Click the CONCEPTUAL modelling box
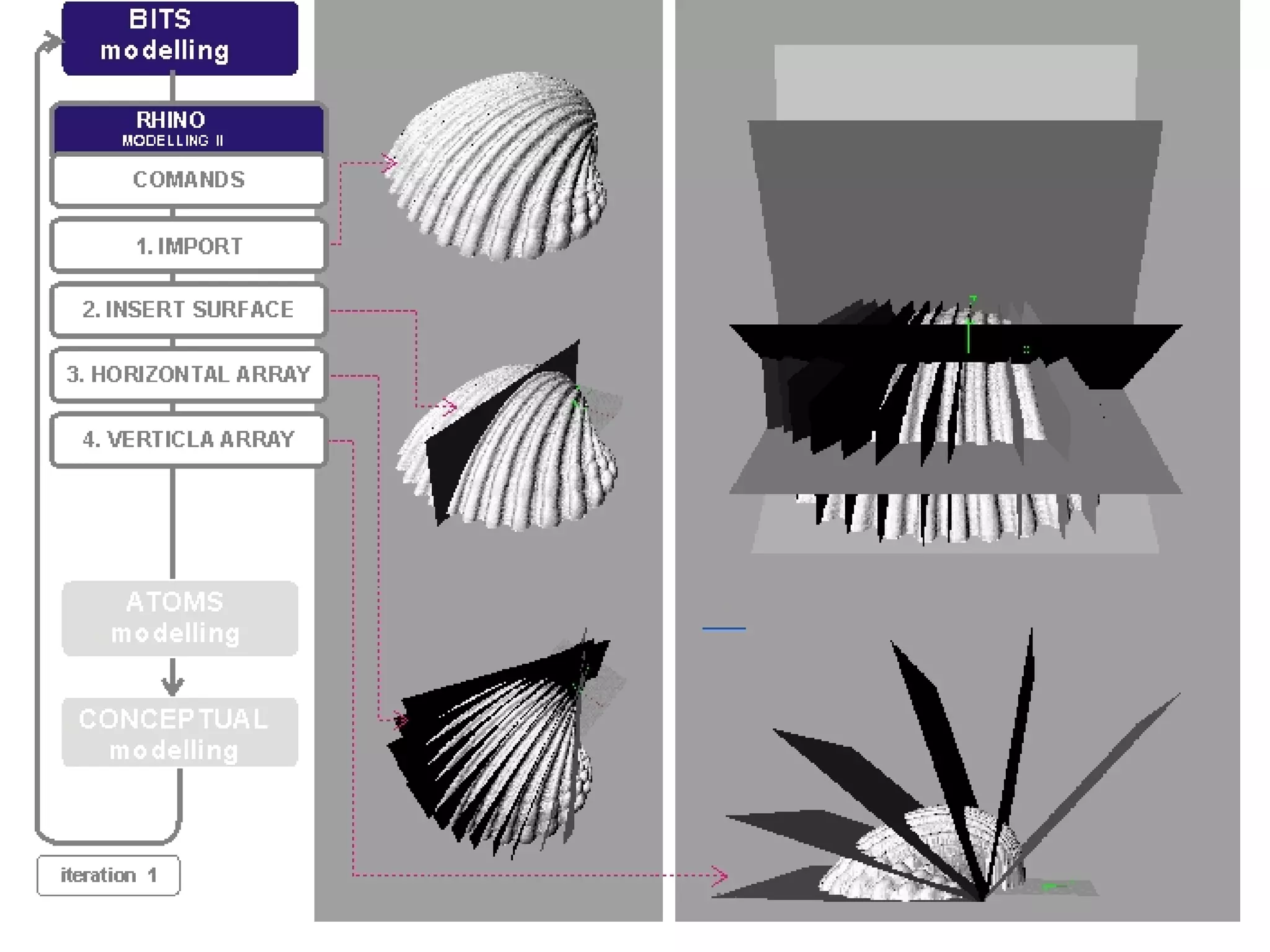Screen dimensions: 1270x952 click(x=180, y=733)
